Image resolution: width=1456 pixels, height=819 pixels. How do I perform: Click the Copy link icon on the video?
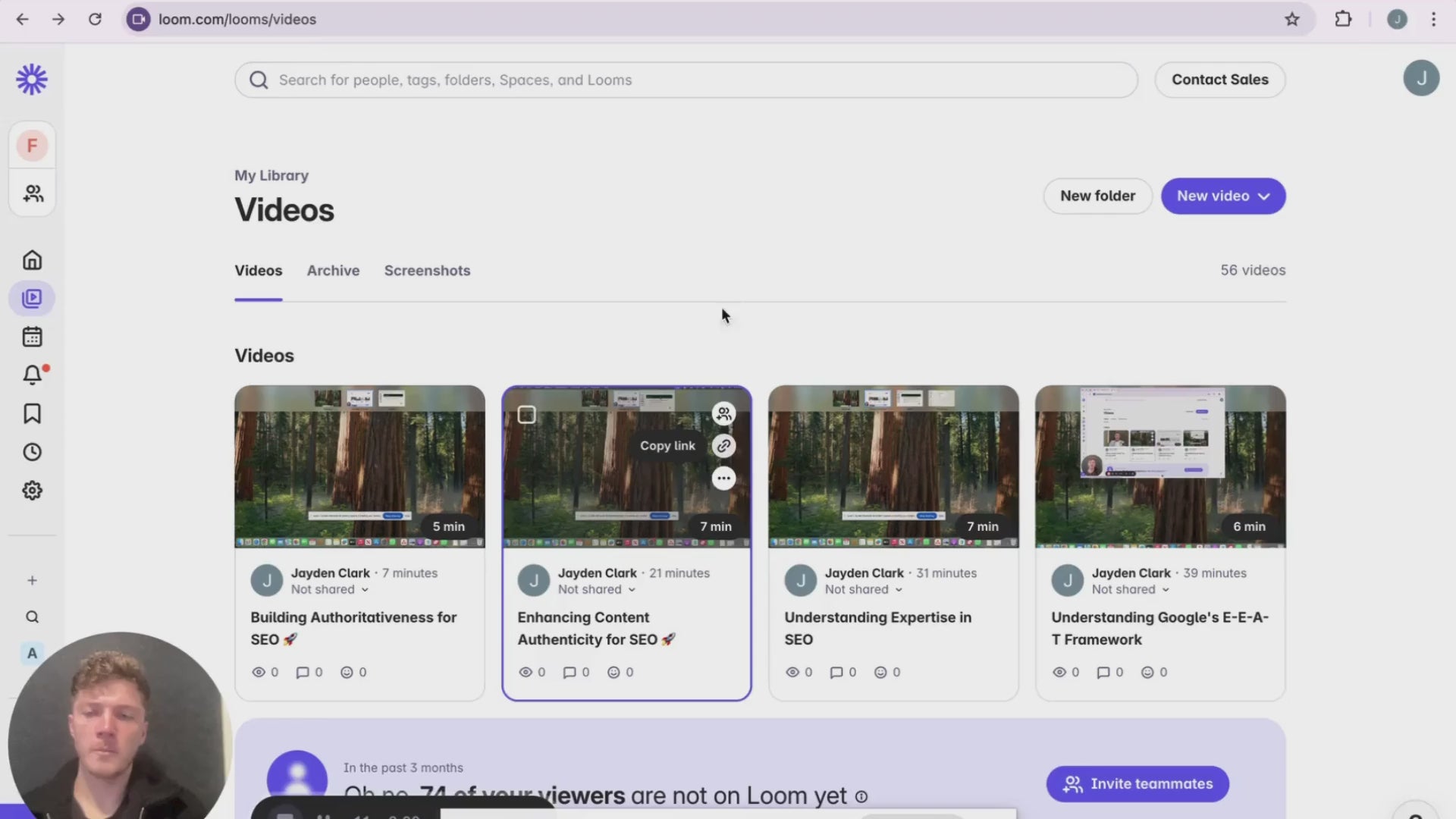724,446
